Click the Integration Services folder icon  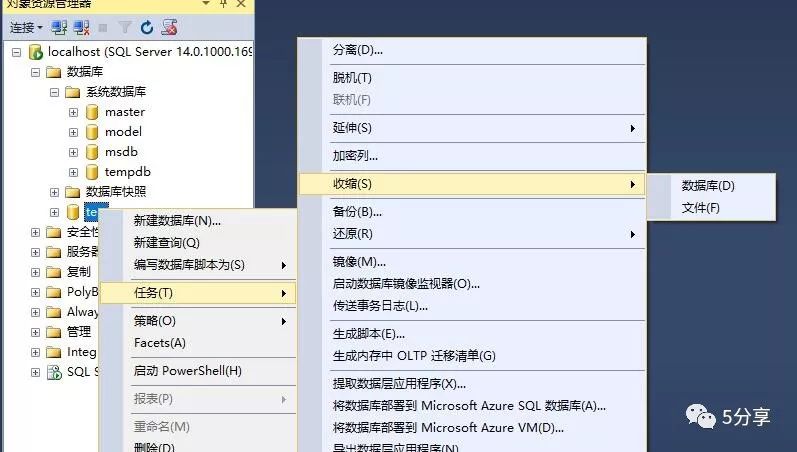coord(53,352)
